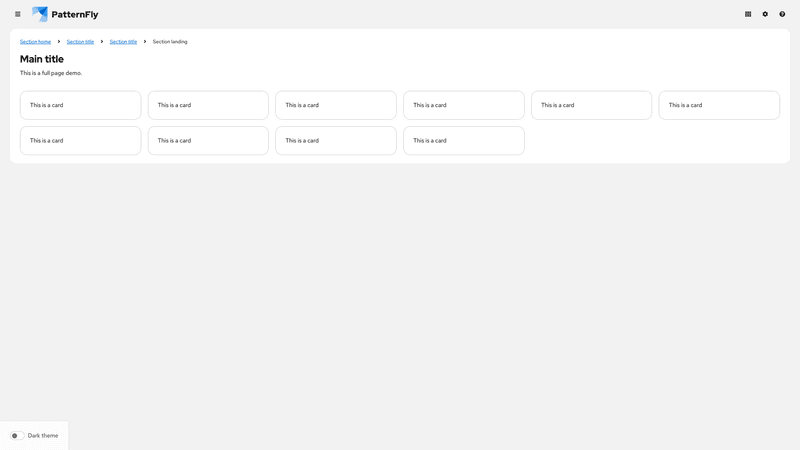
Task: Select the second card in the bottom row
Action: pos(208,140)
